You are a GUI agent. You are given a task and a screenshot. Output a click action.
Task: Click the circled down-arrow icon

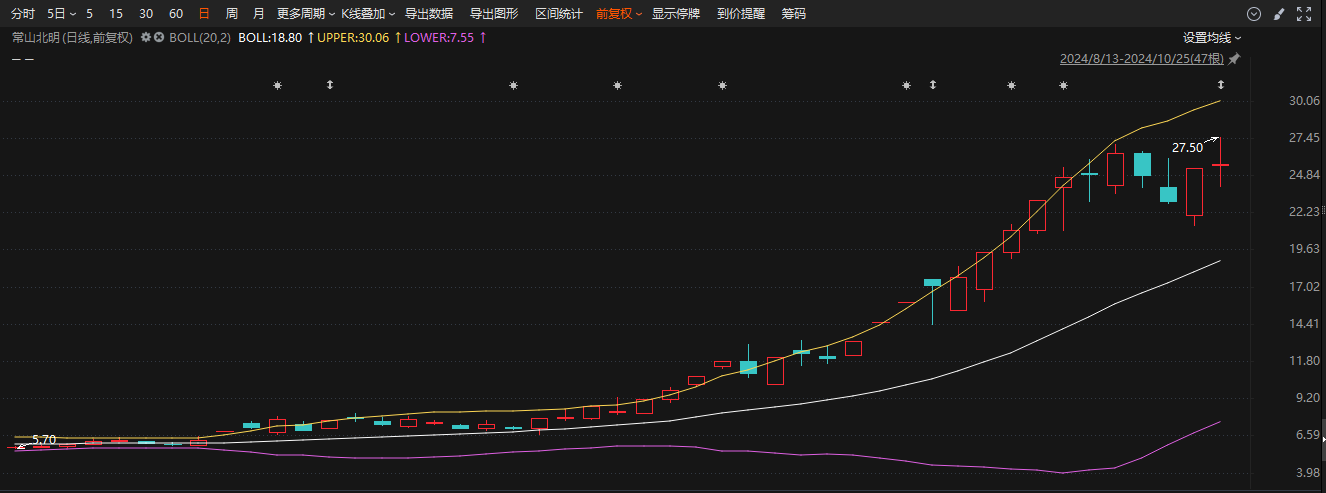point(1253,14)
